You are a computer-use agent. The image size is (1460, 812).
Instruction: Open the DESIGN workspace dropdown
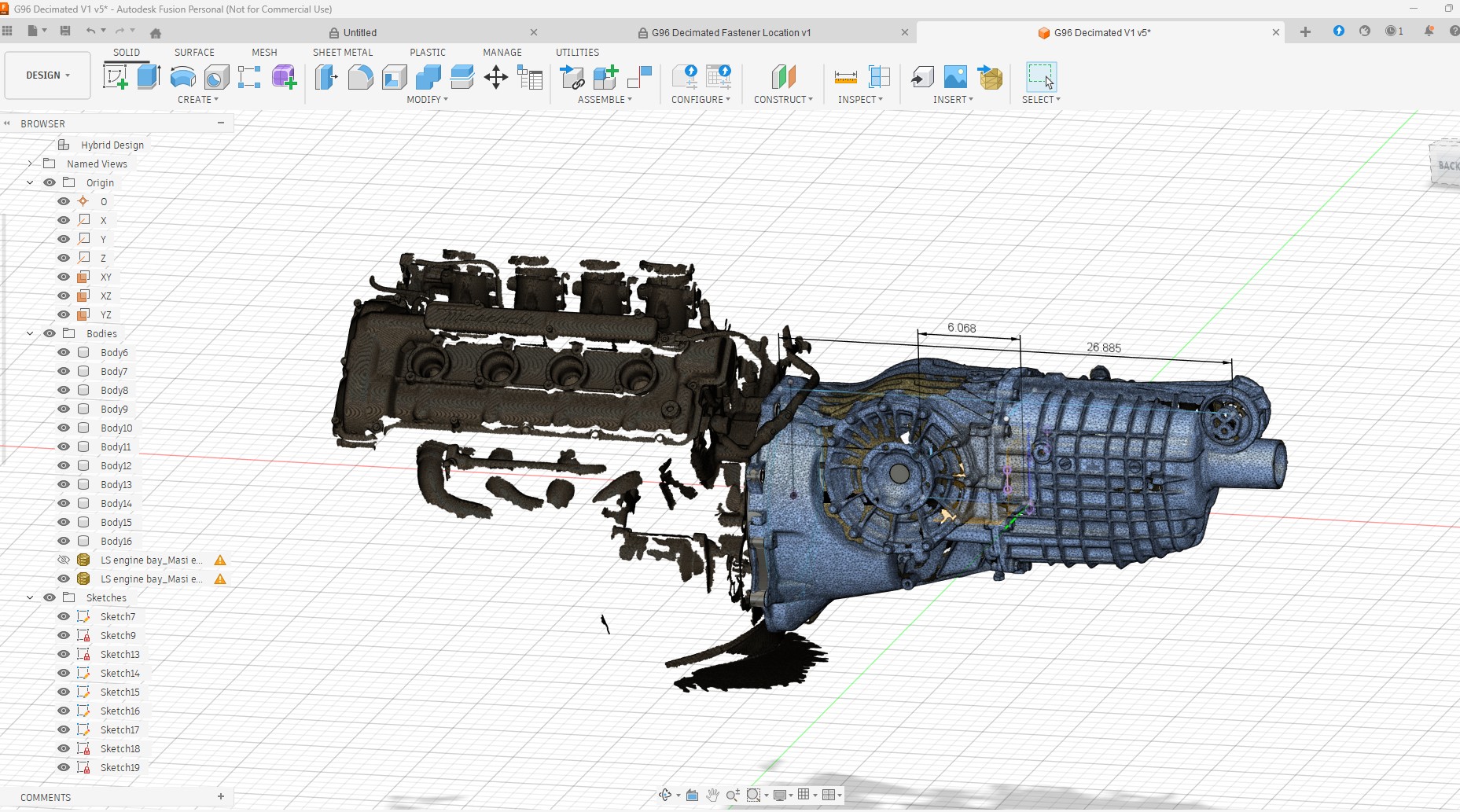pyautogui.click(x=47, y=75)
